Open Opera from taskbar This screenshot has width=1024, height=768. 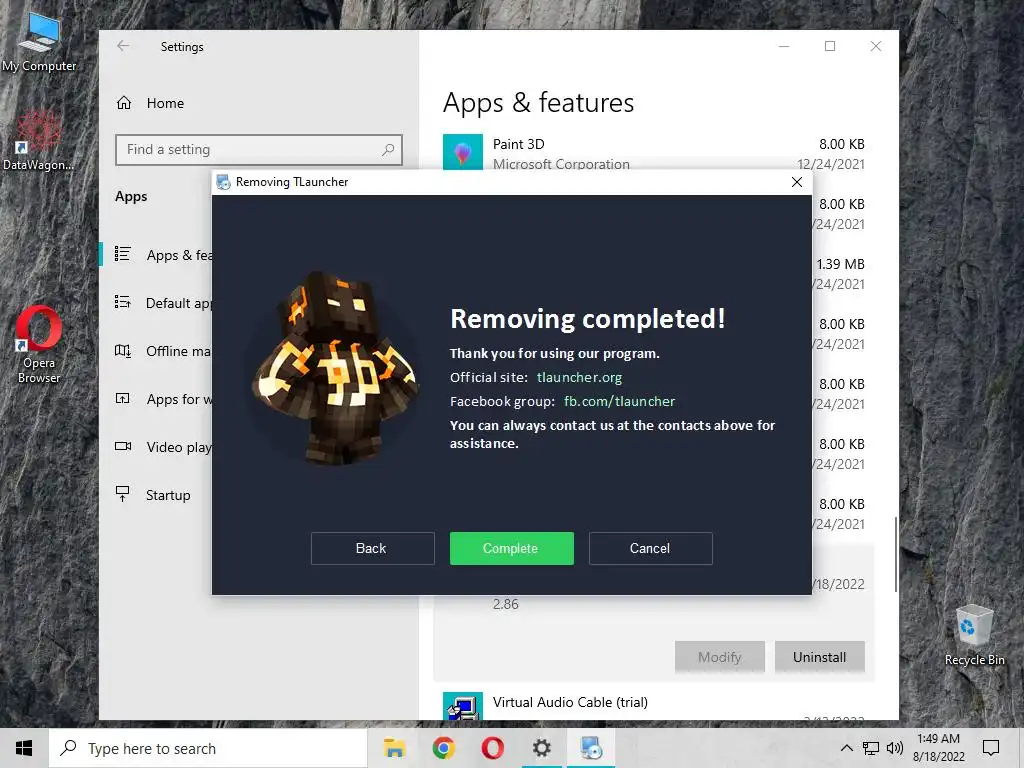(x=492, y=748)
